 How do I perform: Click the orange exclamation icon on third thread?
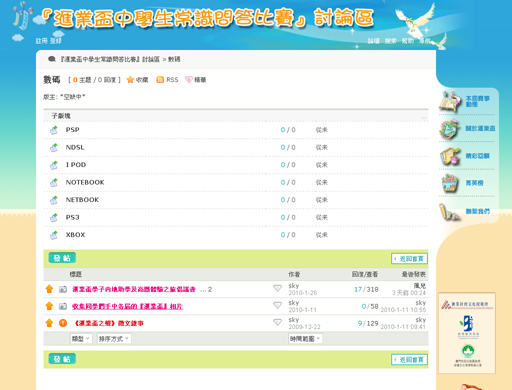63,323
